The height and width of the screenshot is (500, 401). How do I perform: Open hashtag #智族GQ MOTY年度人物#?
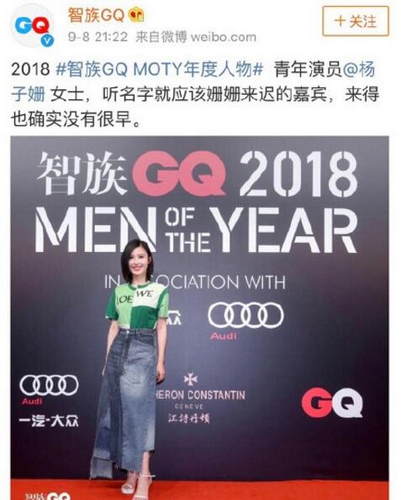(159, 70)
